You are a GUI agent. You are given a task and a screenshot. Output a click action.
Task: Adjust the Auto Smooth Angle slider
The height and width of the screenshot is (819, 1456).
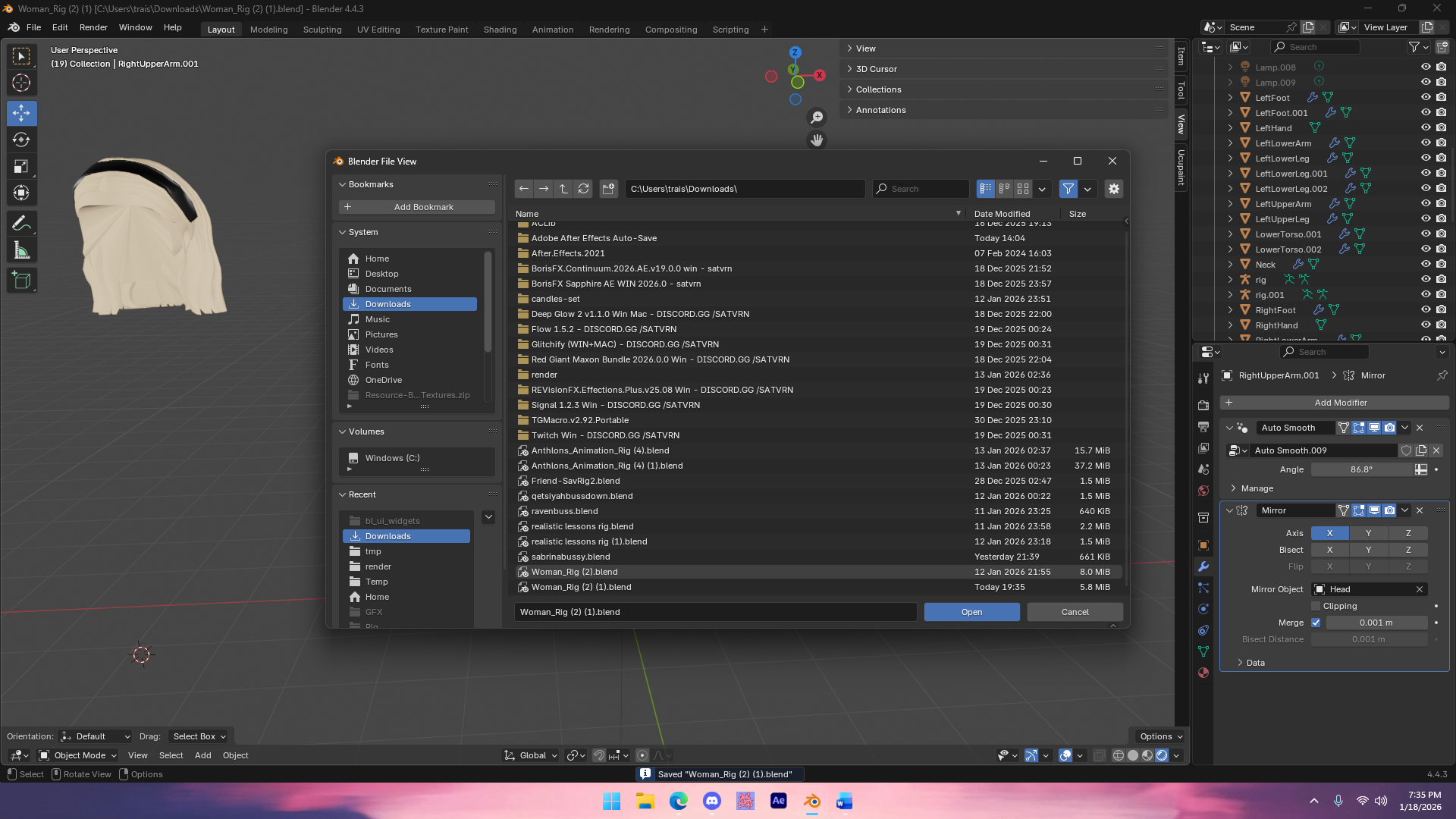point(1360,469)
